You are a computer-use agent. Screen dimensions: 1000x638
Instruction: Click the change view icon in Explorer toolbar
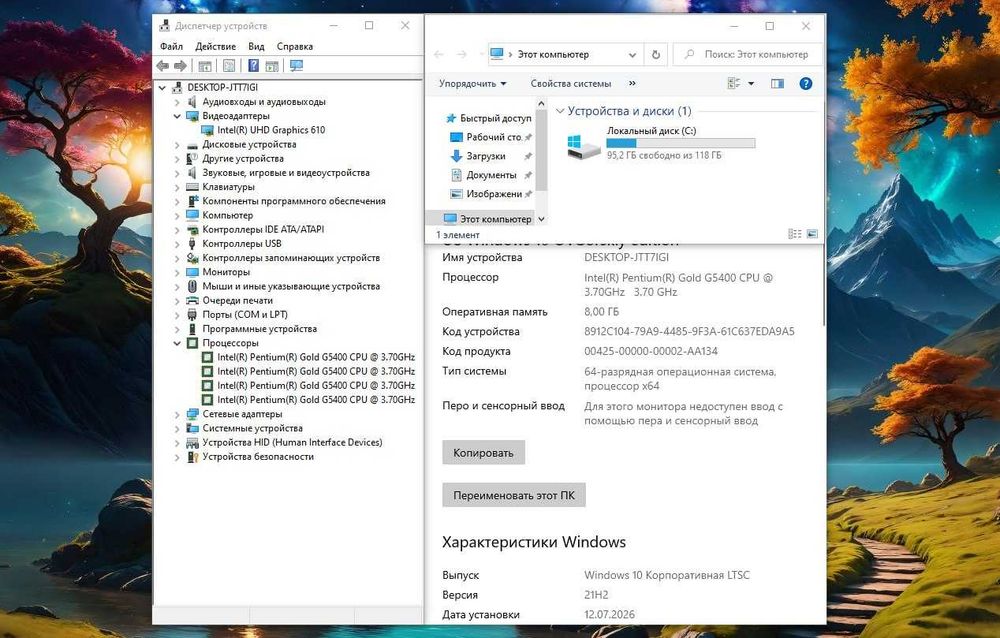[734, 84]
